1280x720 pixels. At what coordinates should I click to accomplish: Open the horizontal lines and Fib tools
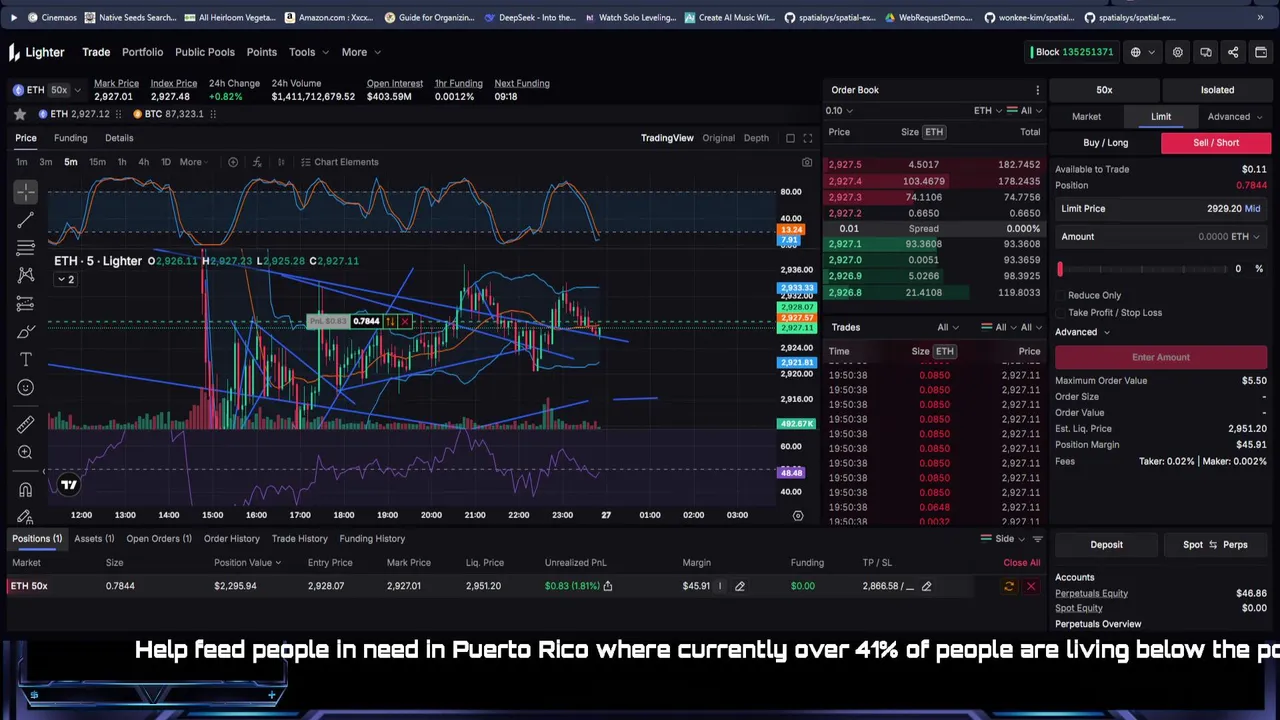tap(25, 247)
